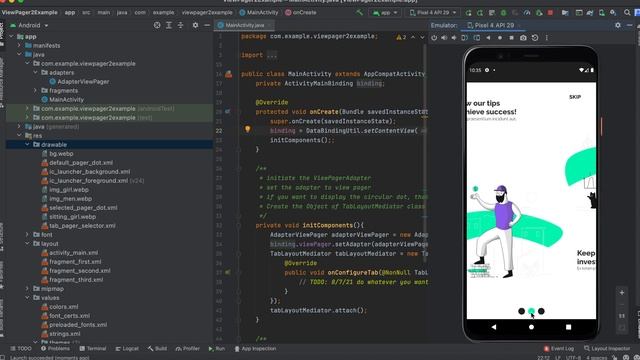The width and height of the screenshot is (640, 360).
Task: Open the App Inspection tab
Action: click(x=255, y=349)
